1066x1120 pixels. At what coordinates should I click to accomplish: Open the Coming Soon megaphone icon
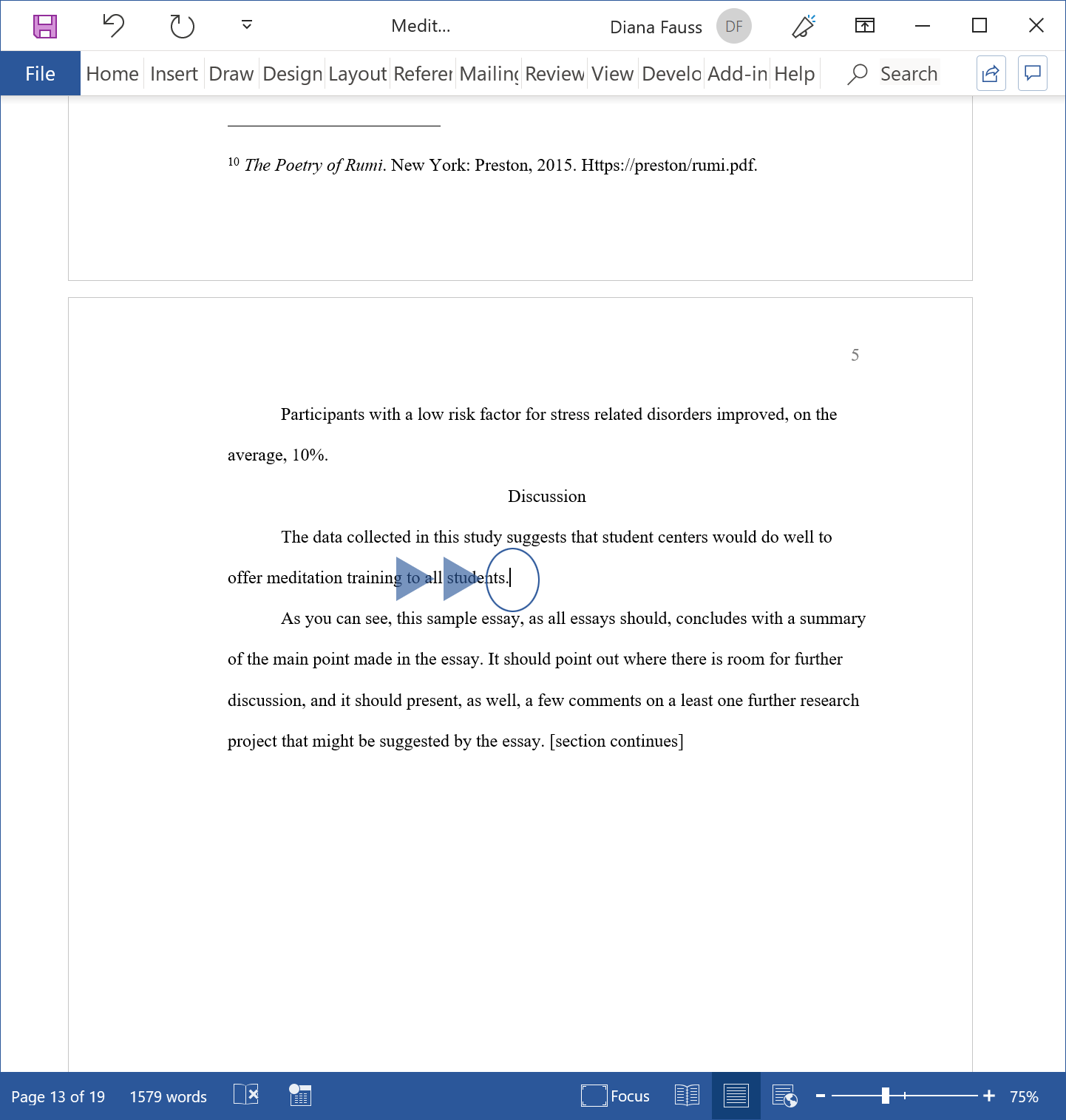pos(803,27)
